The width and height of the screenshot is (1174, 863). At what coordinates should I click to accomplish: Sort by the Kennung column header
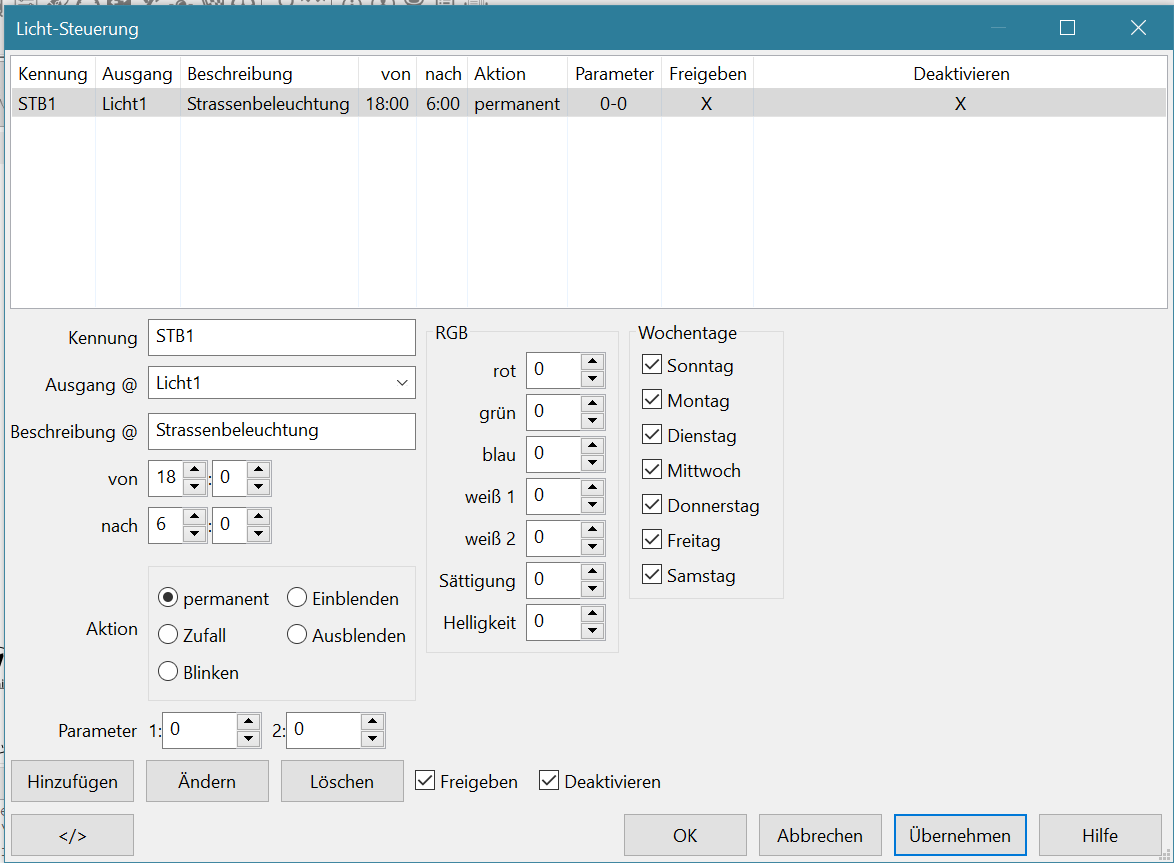(53, 74)
